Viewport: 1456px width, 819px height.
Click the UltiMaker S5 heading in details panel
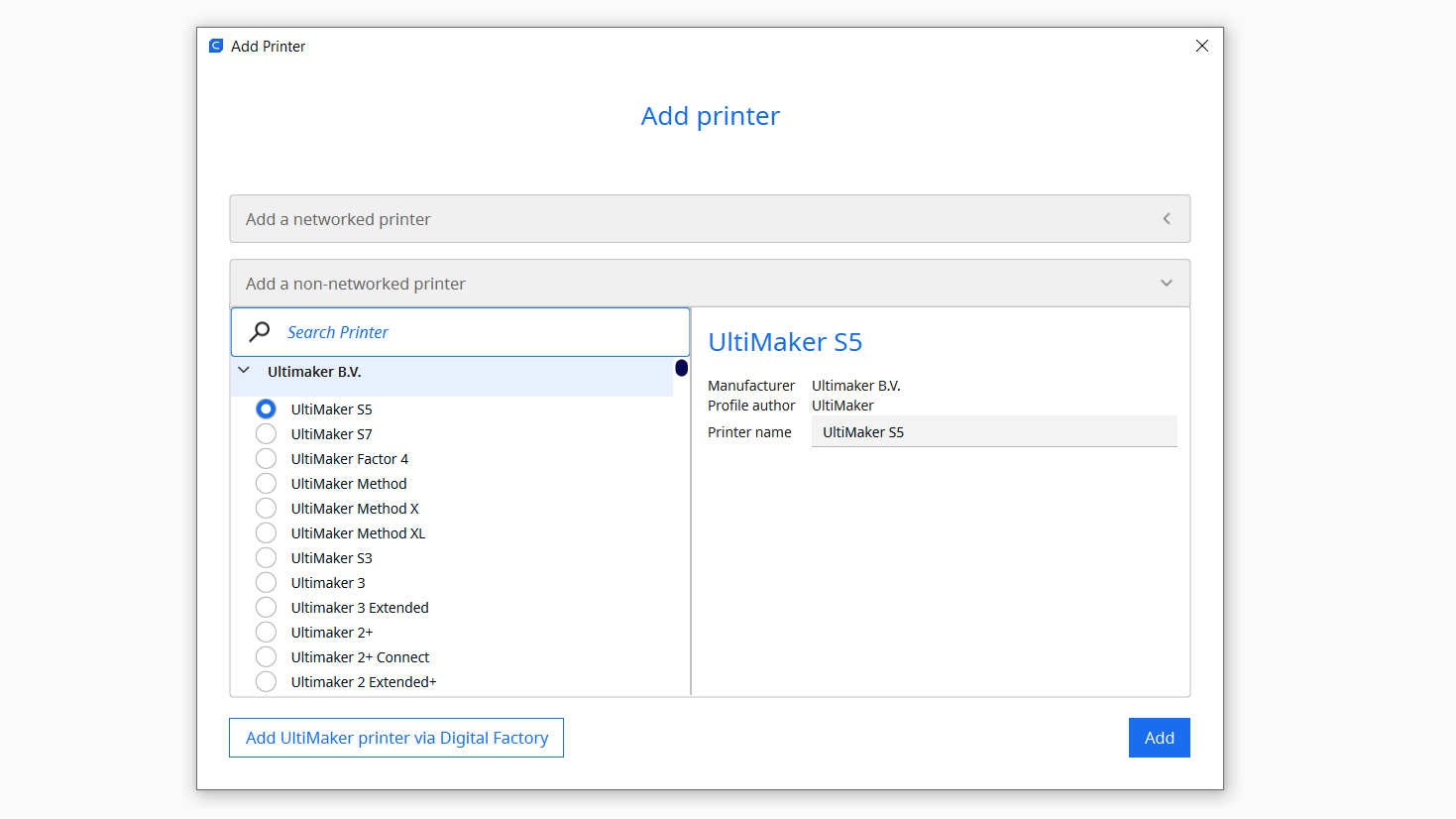point(785,342)
